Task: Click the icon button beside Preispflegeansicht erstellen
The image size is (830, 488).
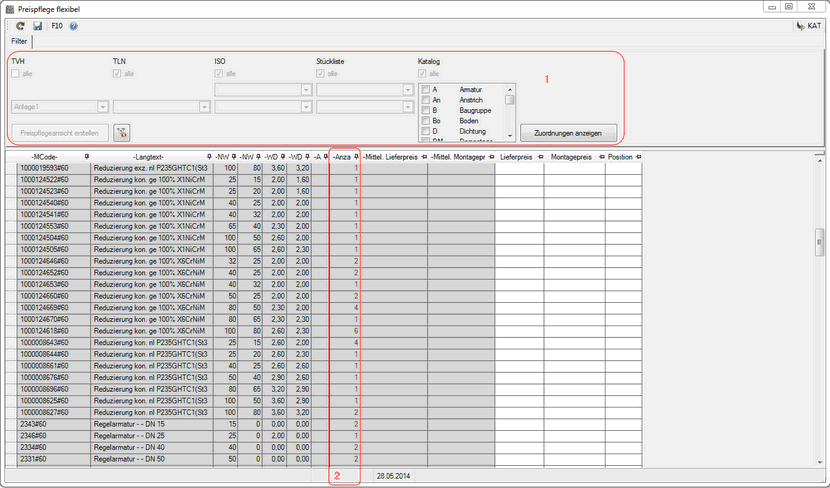Action: coord(122,132)
